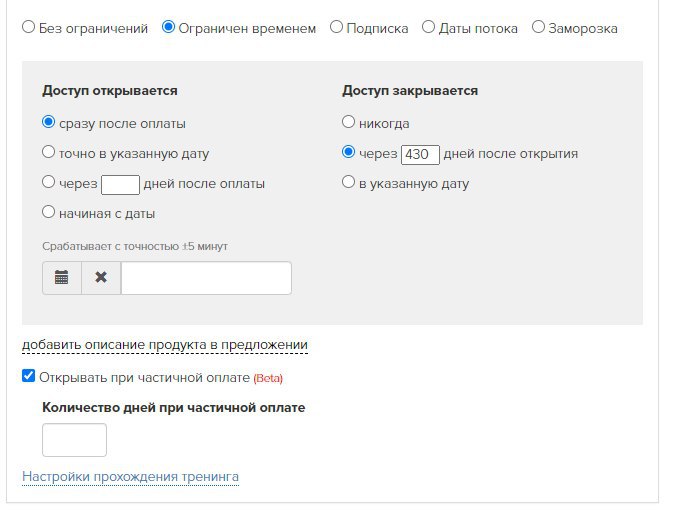Select 'точно в указанную дату' option
This screenshot has height=520, width=677.
click(x=48, y=152)
